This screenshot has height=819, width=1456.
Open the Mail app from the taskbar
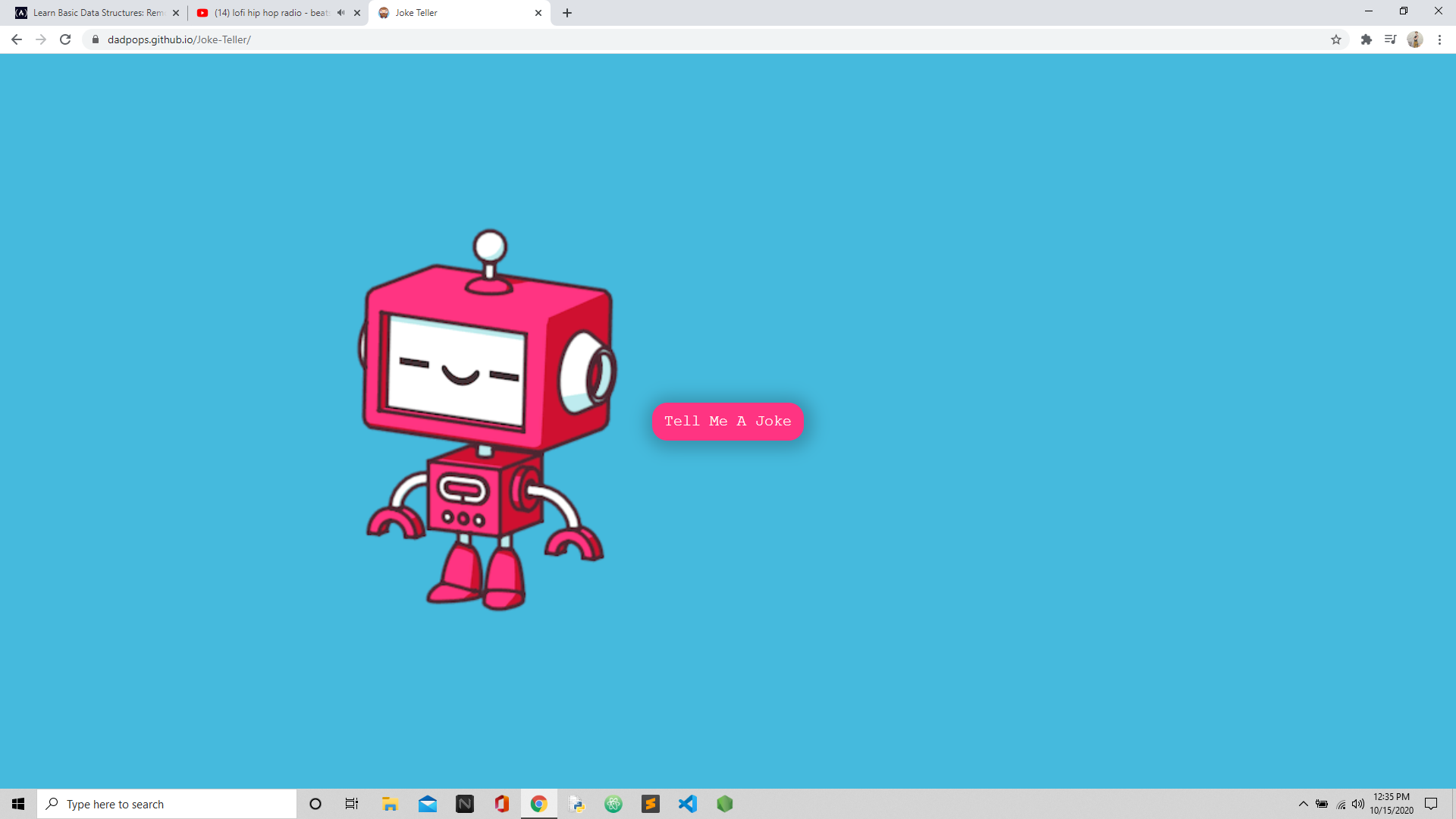point(427,804)
